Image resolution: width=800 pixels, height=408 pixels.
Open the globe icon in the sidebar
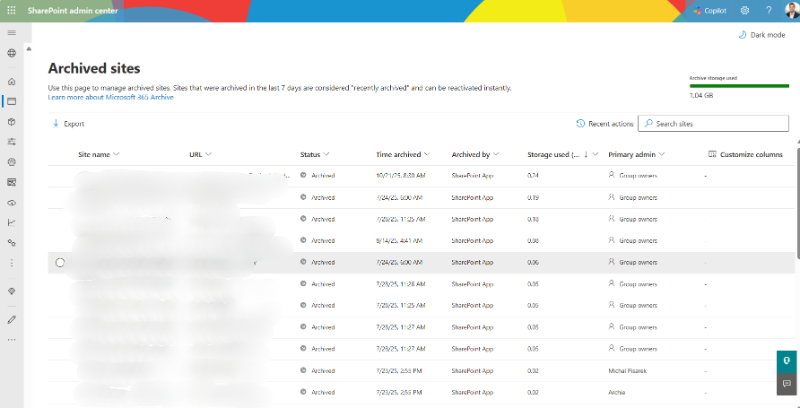[x=11, y=53]
